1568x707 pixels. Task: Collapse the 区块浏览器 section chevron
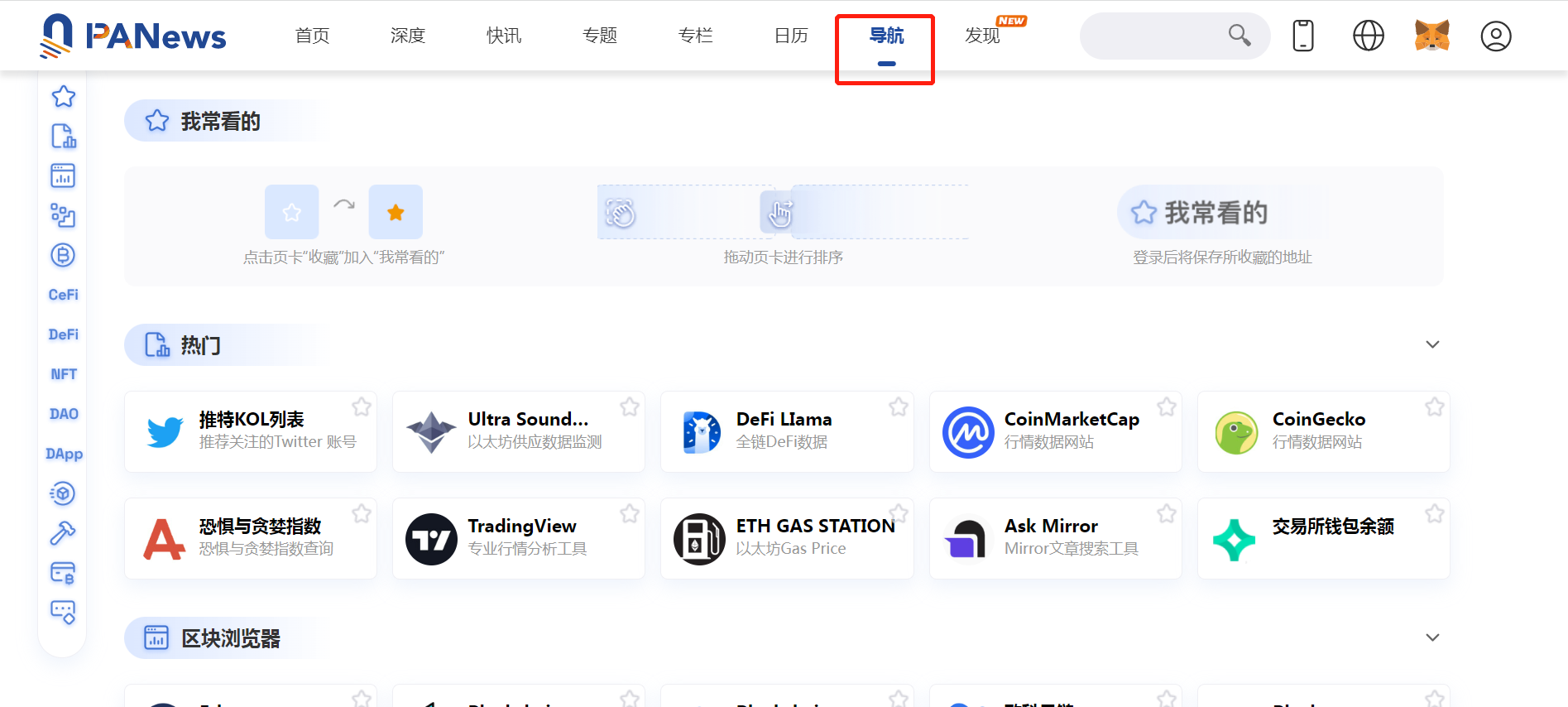(1432, 637)
